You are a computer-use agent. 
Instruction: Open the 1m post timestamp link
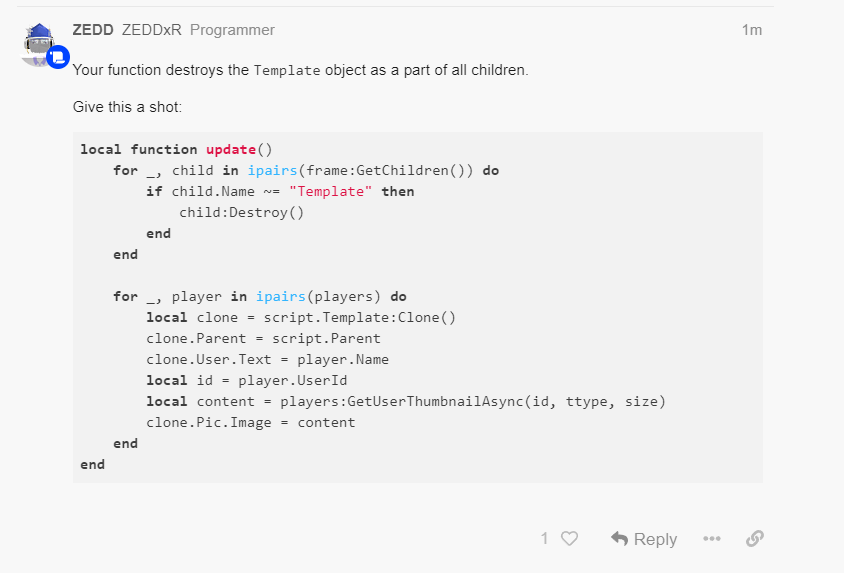752,30
